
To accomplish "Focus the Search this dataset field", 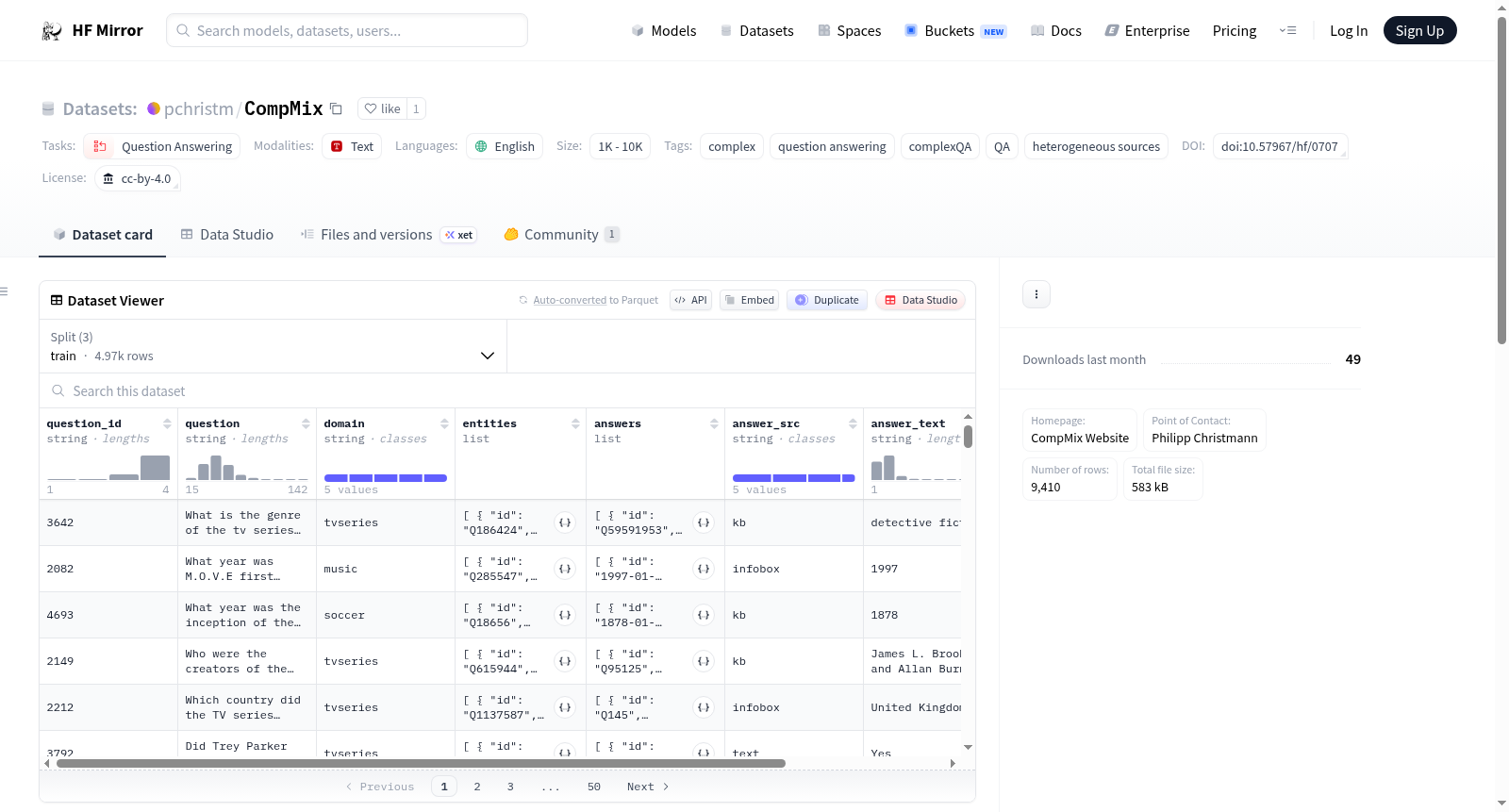I will coord(507,390).
